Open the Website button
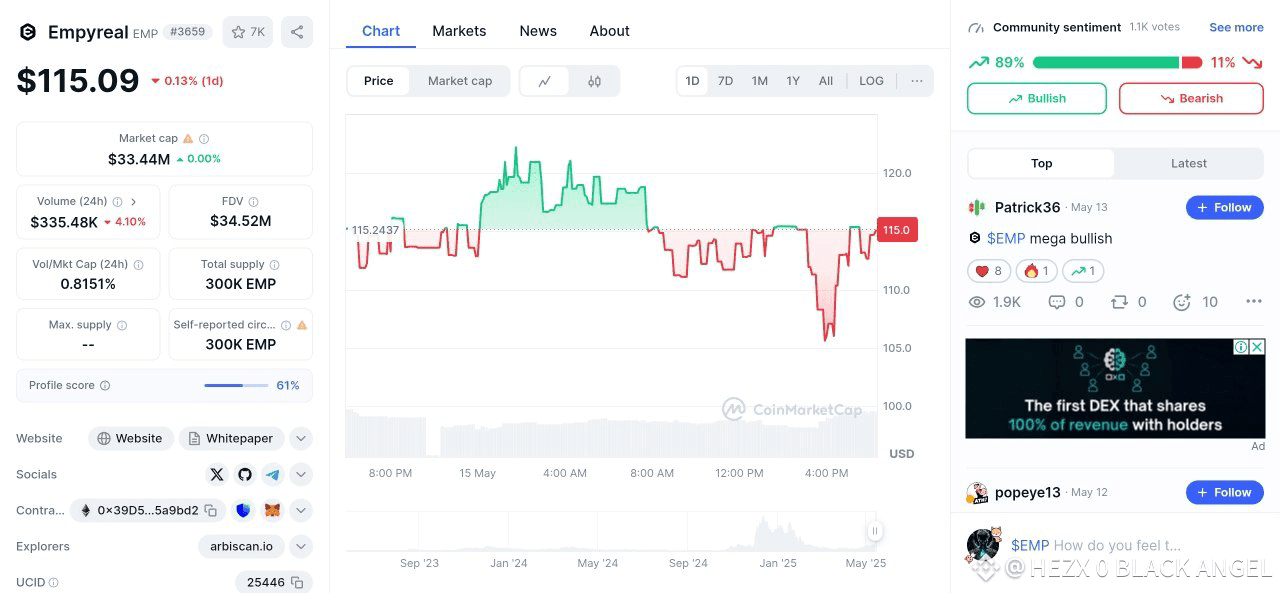Screen dimensions: 1280x593 (131, 439)
